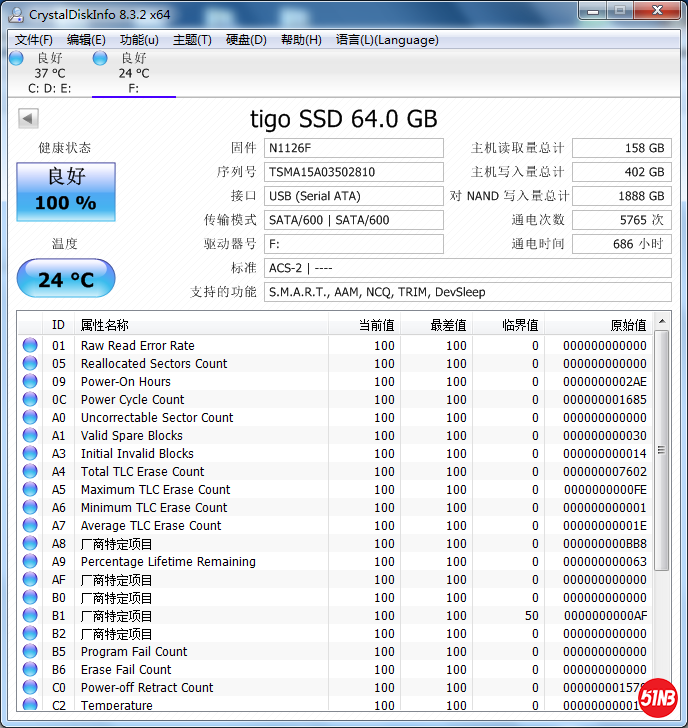Click the 属性名称 column header
The height and width of the screenshot is (728, 688).
click(x=104, y=325)
